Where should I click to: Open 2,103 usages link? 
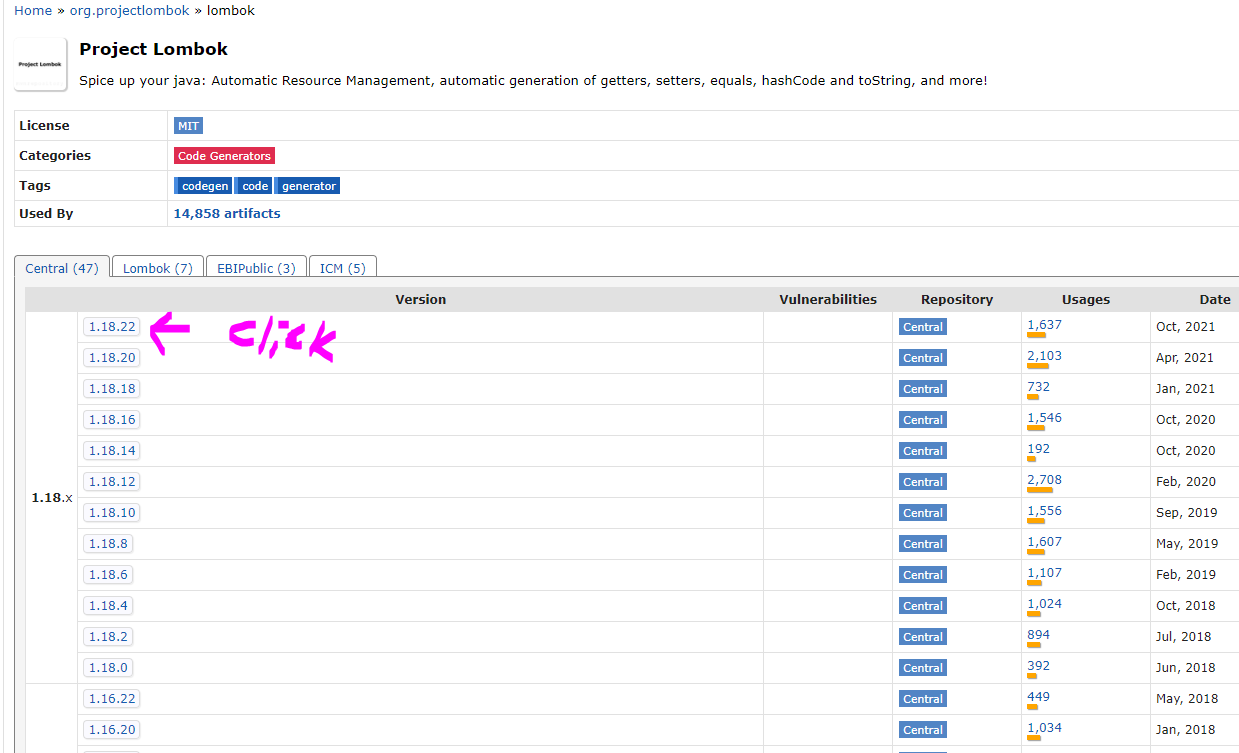click(x=1044, y=356)
